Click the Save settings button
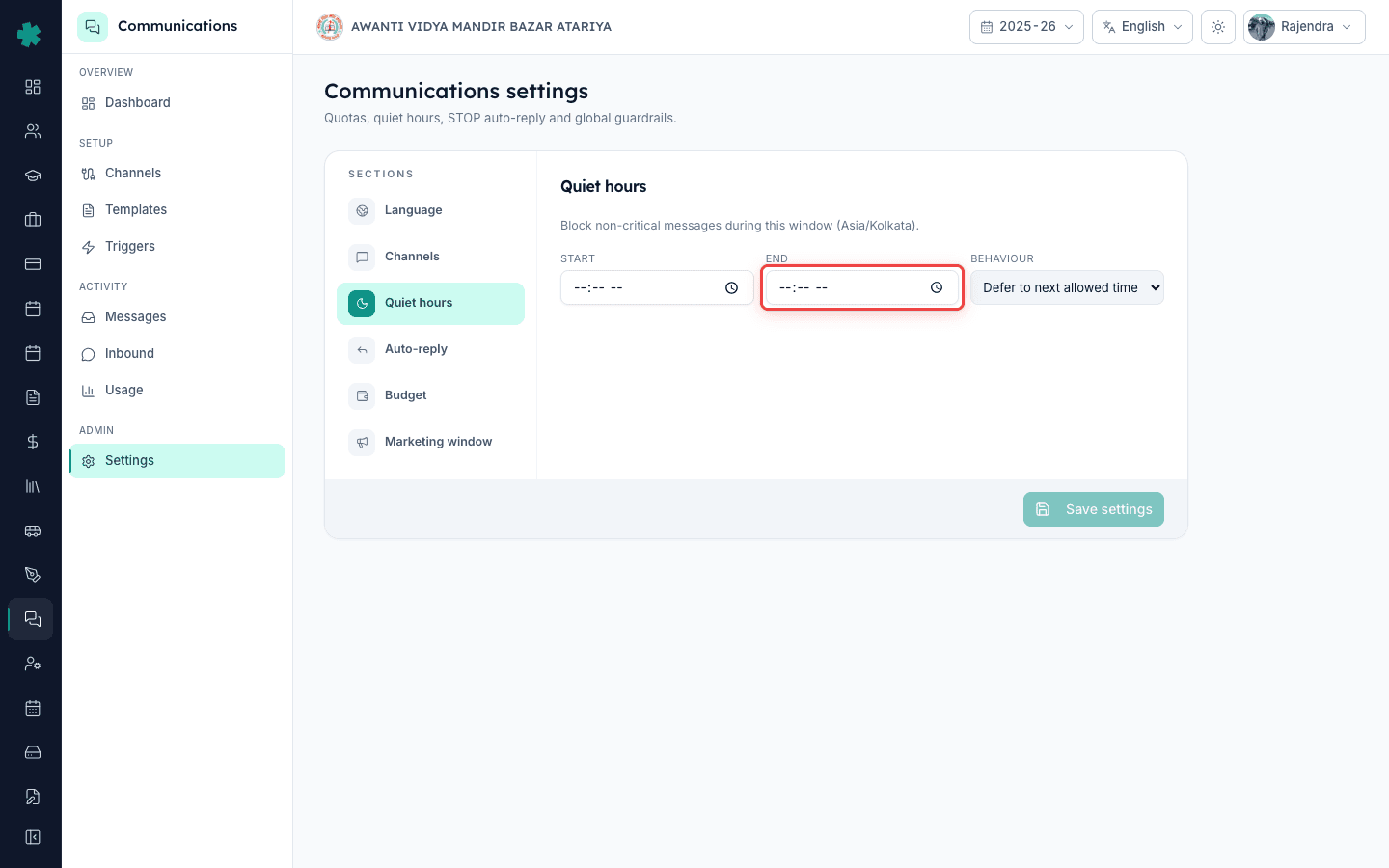The height and width of the screenshot is (868, 1389). tap(1093, 509)
